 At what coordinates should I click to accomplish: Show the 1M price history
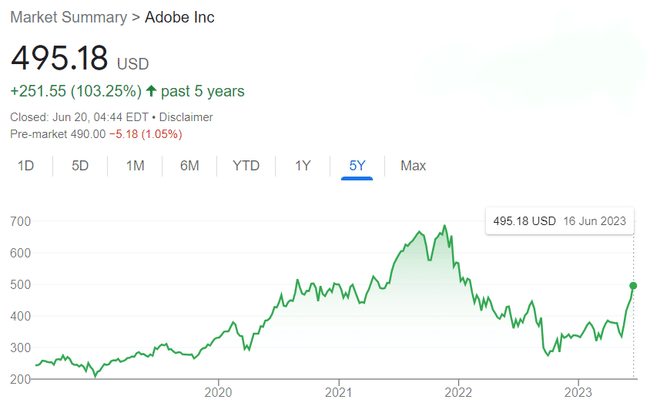pos(135,165)
